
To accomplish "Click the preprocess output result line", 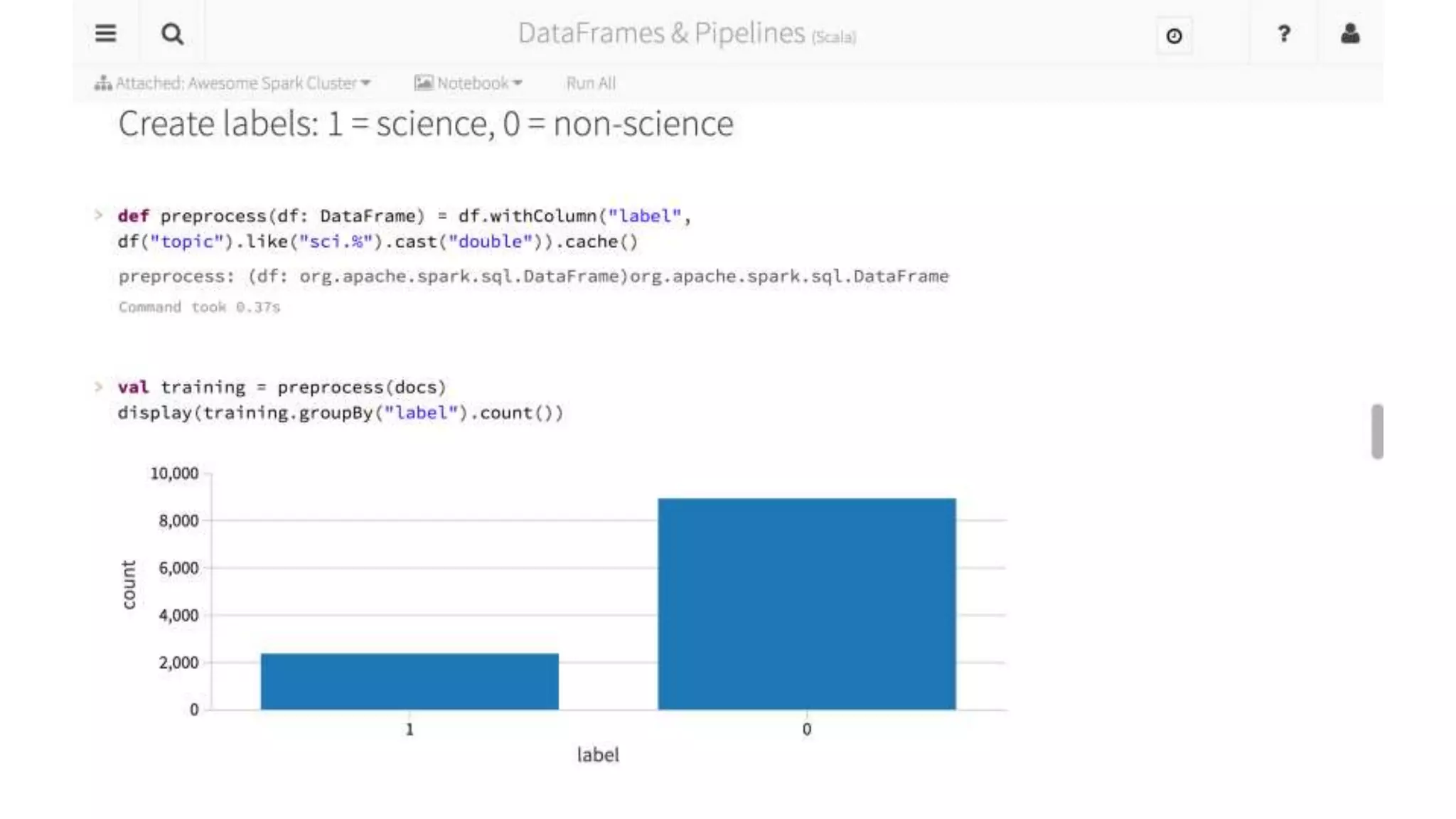I will pos(533,277).
